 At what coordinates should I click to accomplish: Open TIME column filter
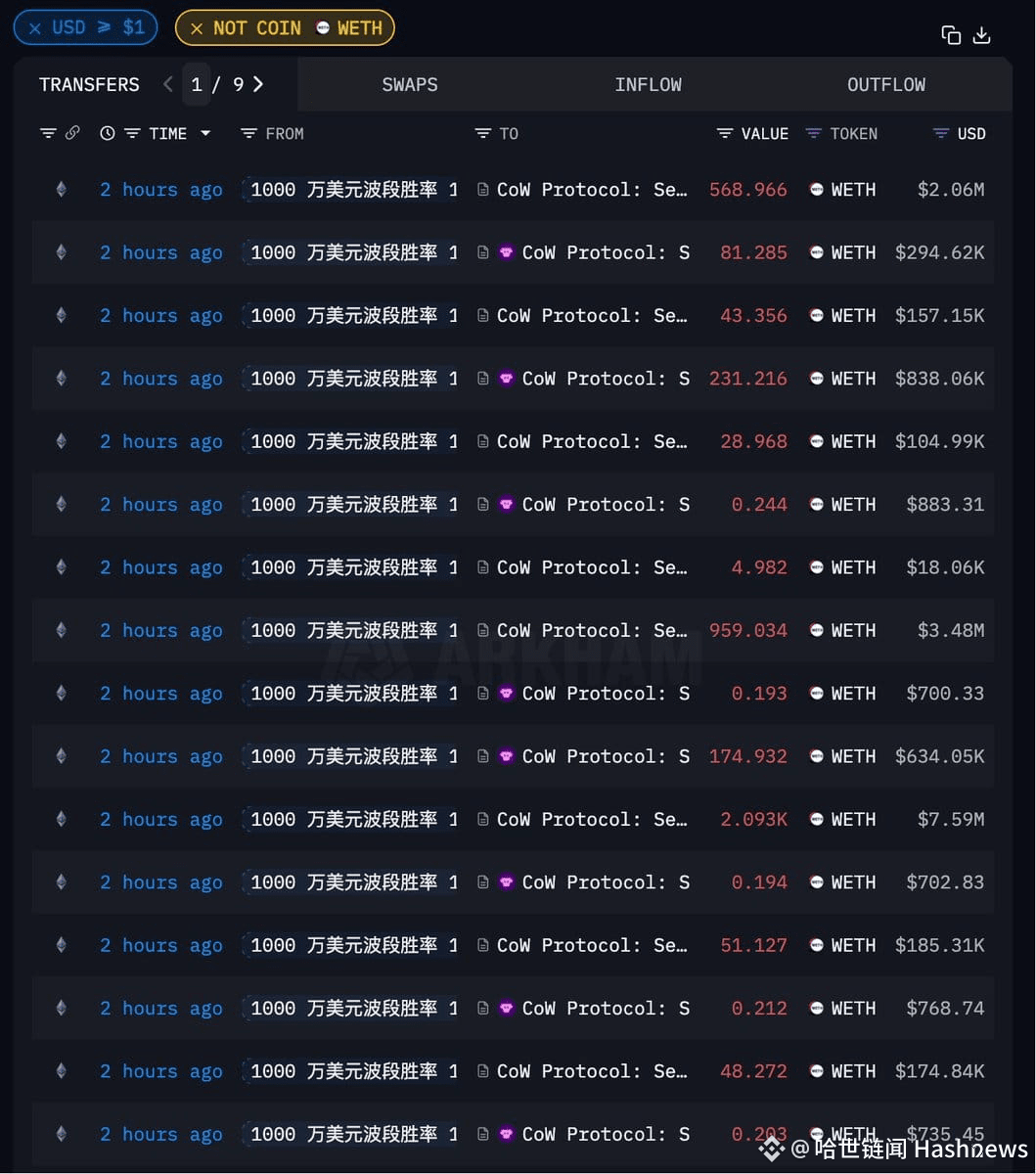(x=132, y=133)
